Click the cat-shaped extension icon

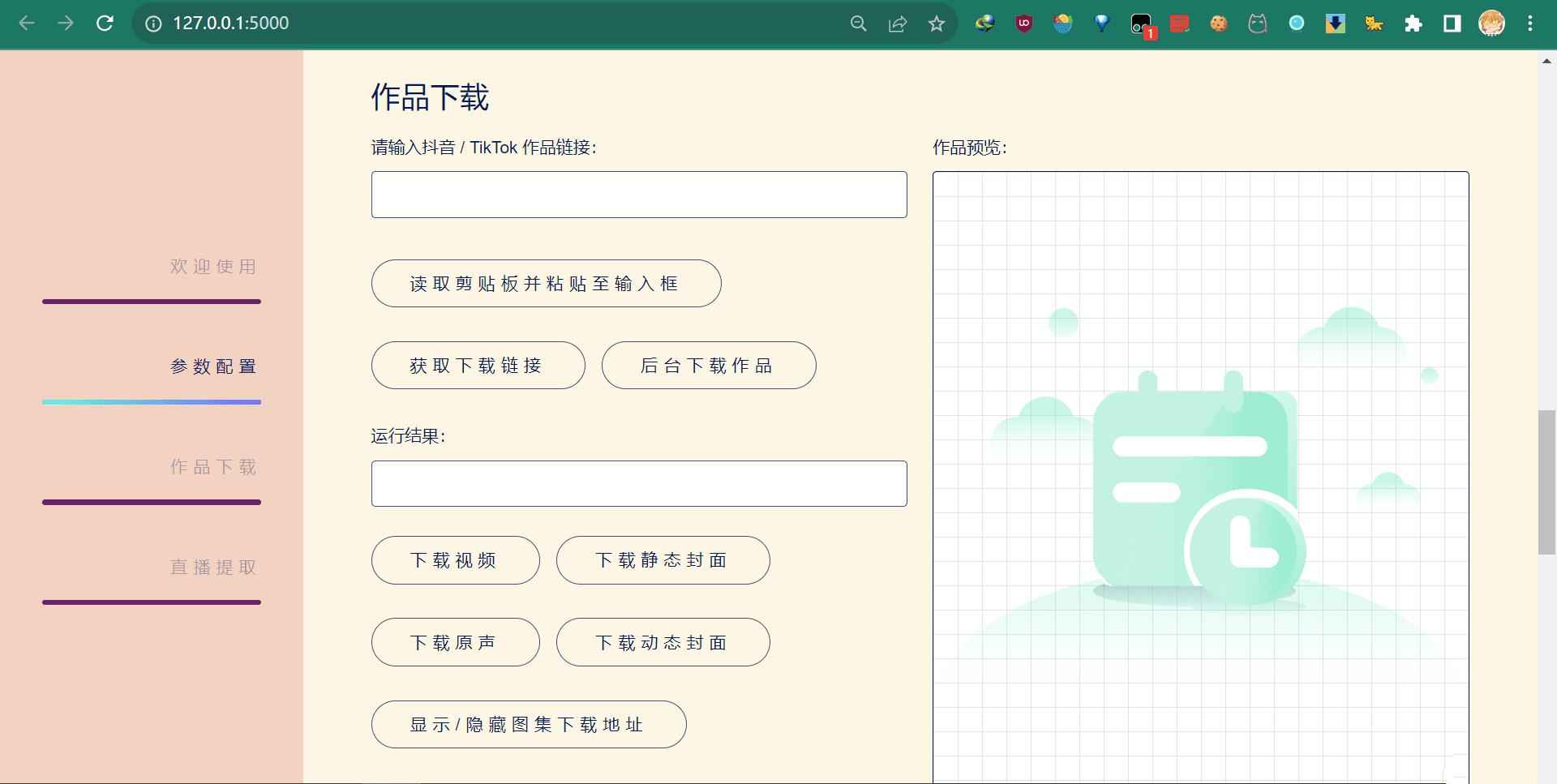click(x=1258, y=24)
